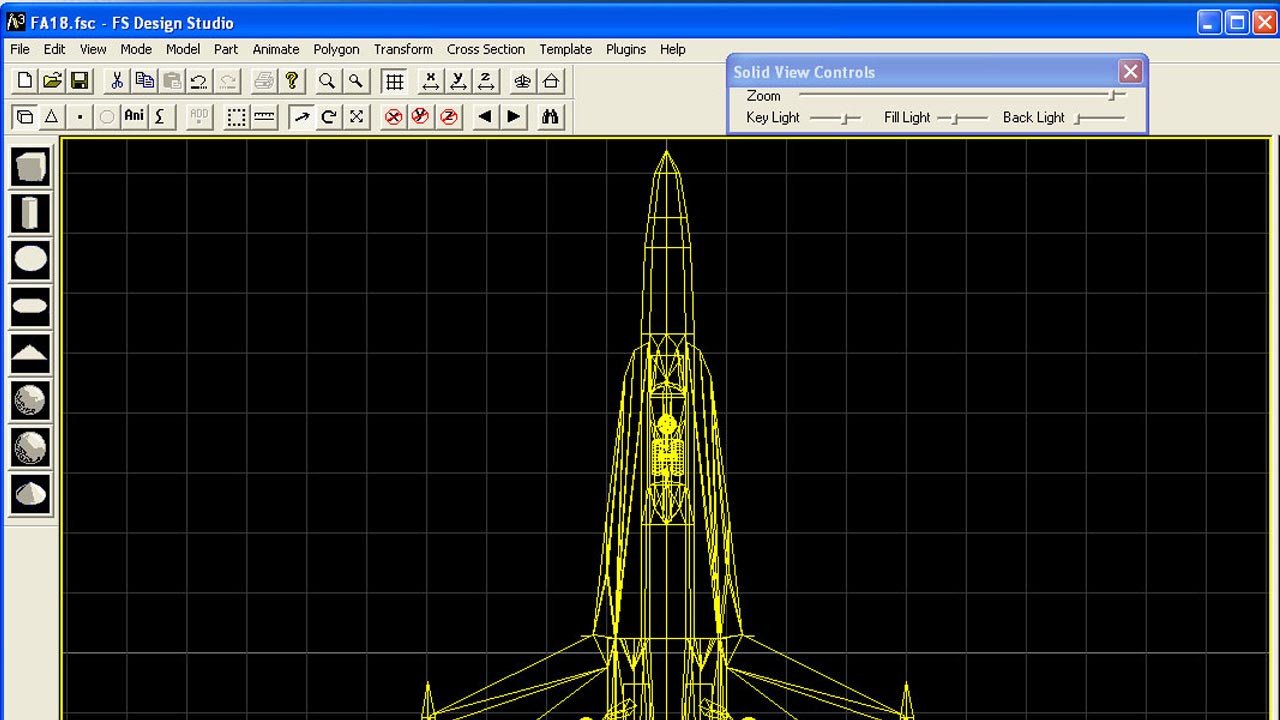
Task: Open the Plugins menu
Action: point(626,49)
